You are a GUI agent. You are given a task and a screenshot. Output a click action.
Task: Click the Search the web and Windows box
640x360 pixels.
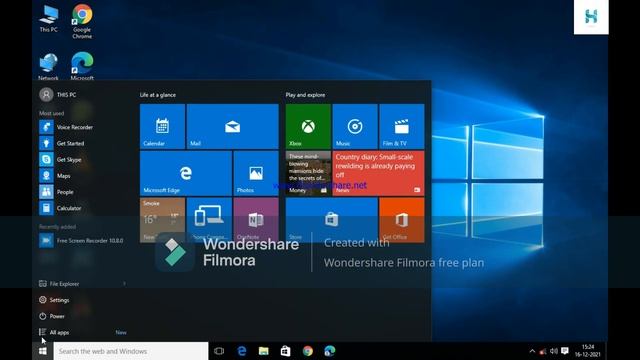point(131,351)
